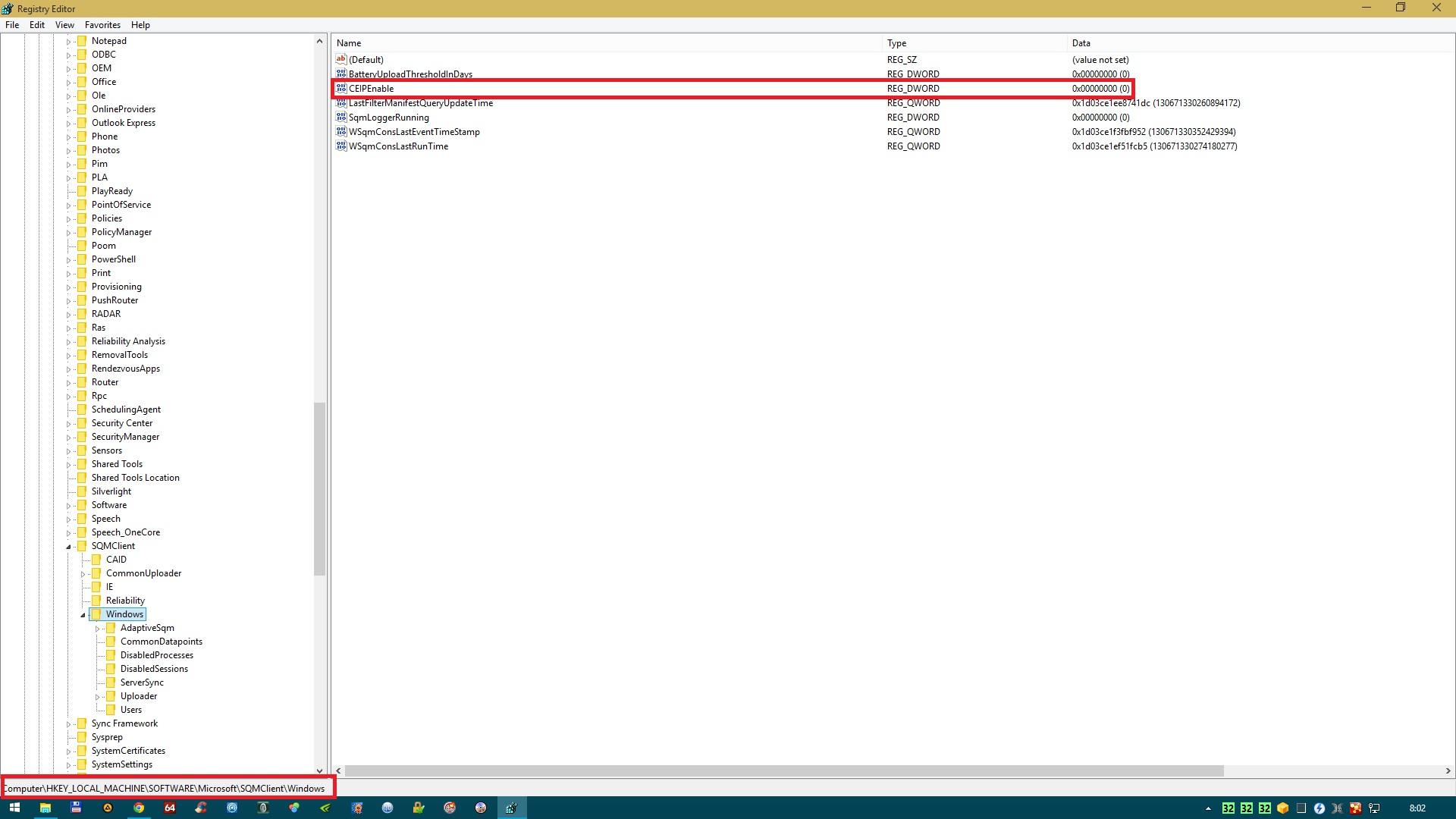
Task: Select the (Default) string value icon
Action: (x=341, y=60)
